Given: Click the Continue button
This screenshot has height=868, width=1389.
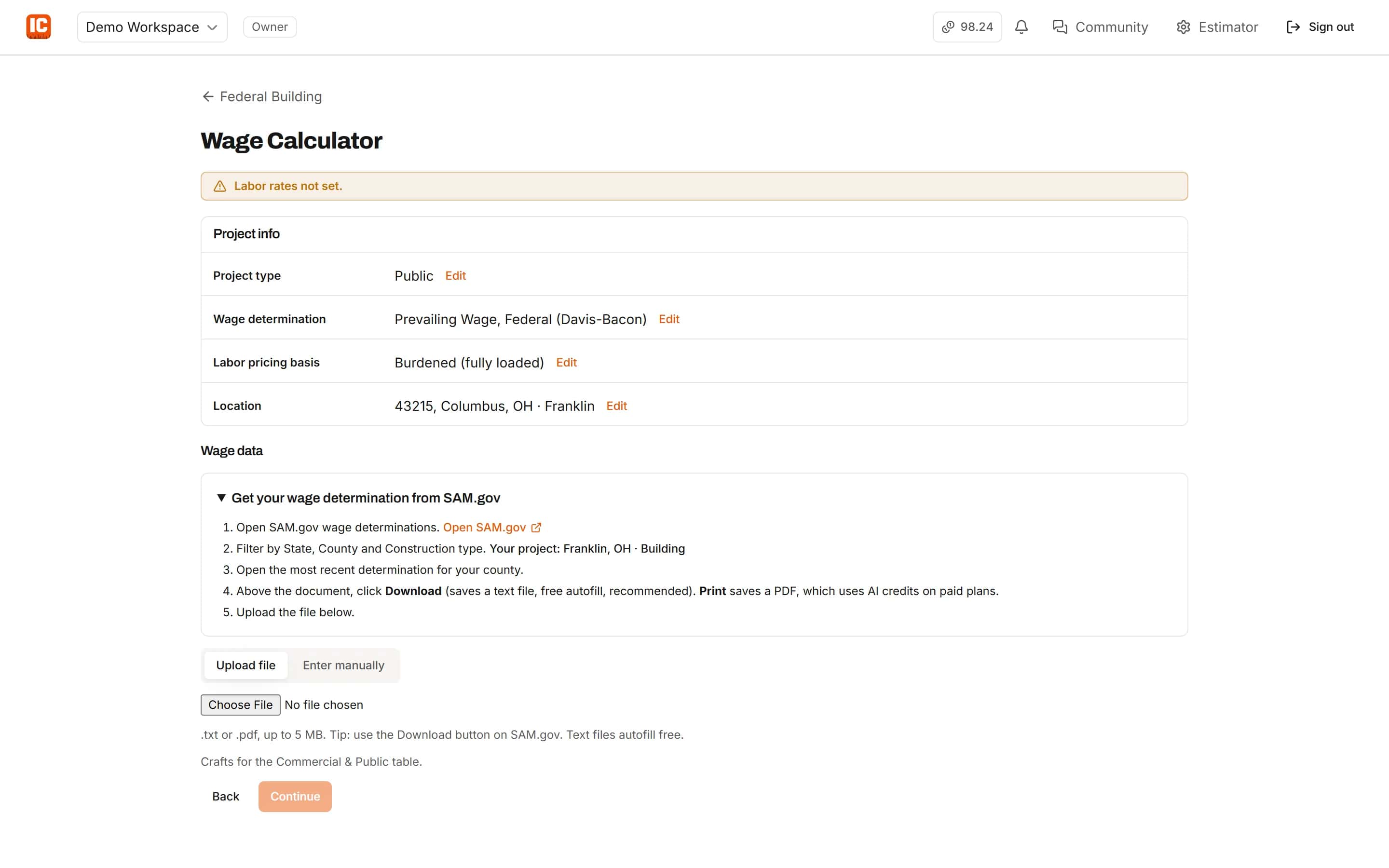Looking at the screenshot, I should pos(295,796).
